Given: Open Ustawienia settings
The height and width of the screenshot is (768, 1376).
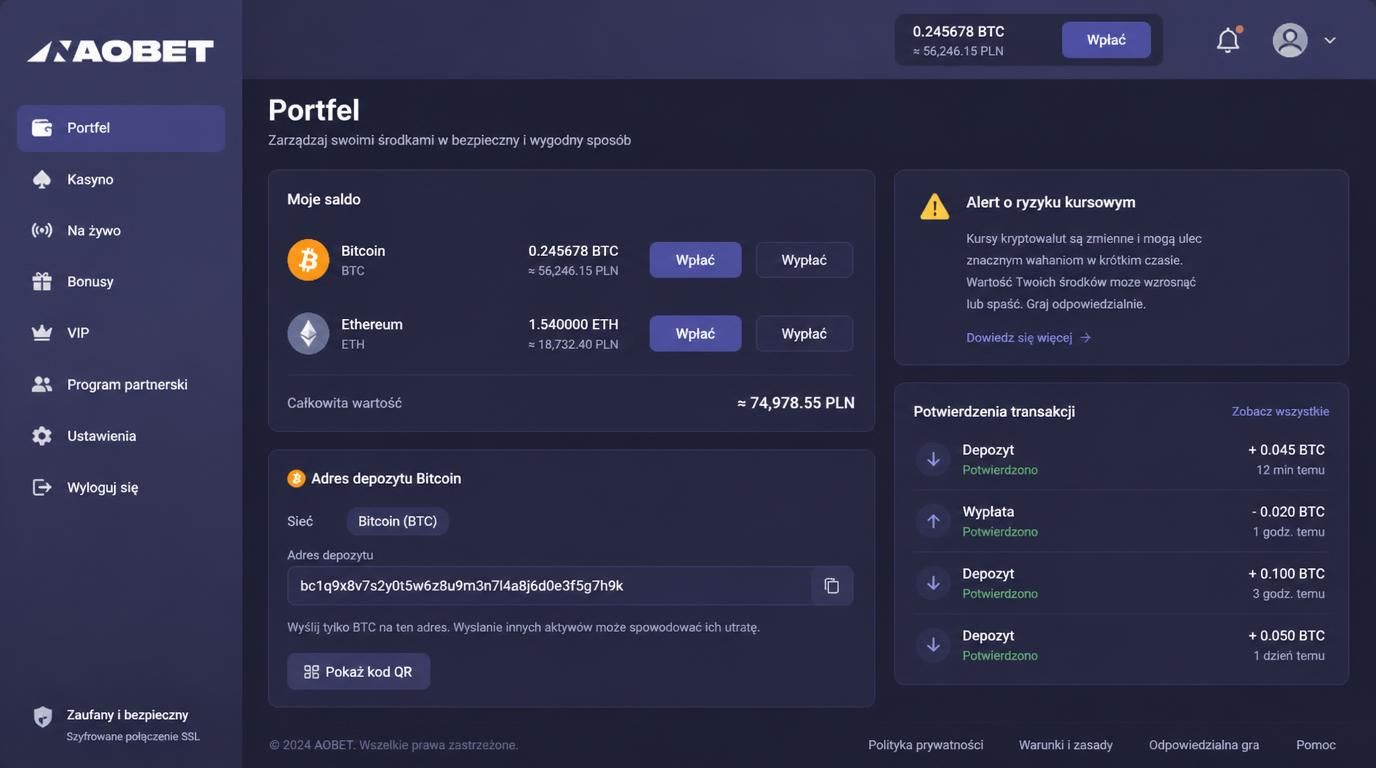Looking at the screenshot, I should 121,436.
